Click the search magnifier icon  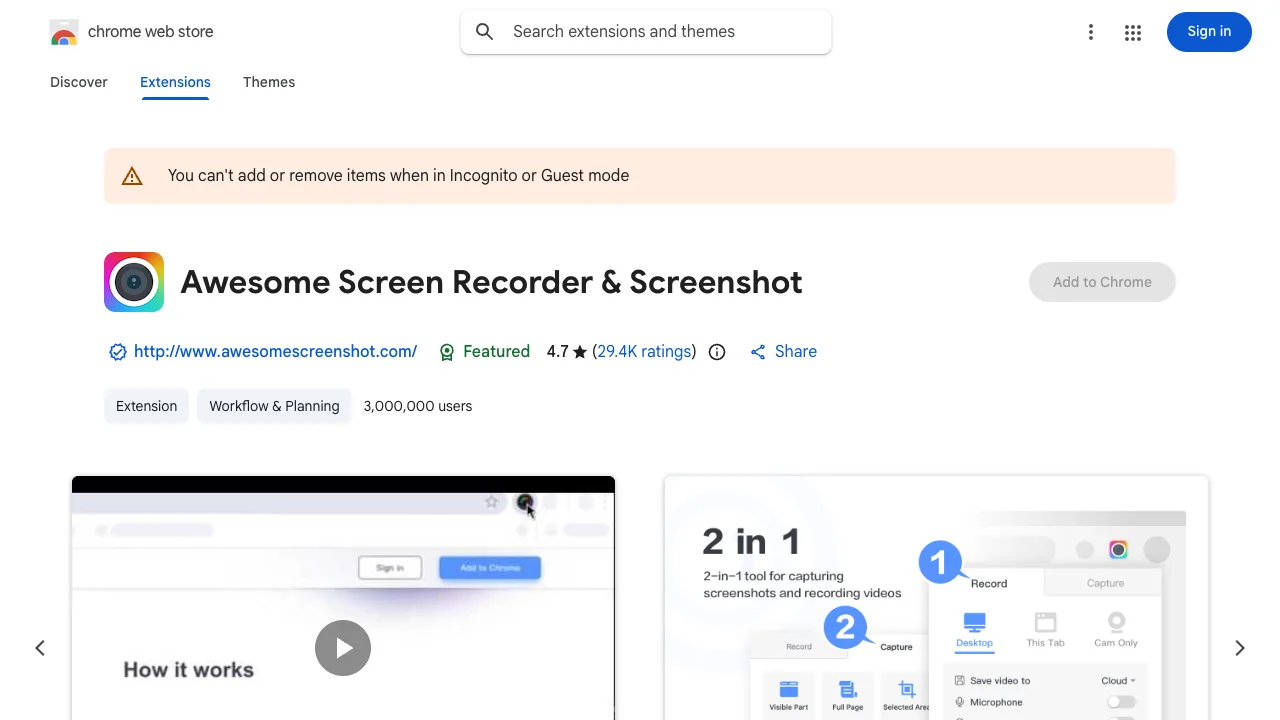coord(485,32)
